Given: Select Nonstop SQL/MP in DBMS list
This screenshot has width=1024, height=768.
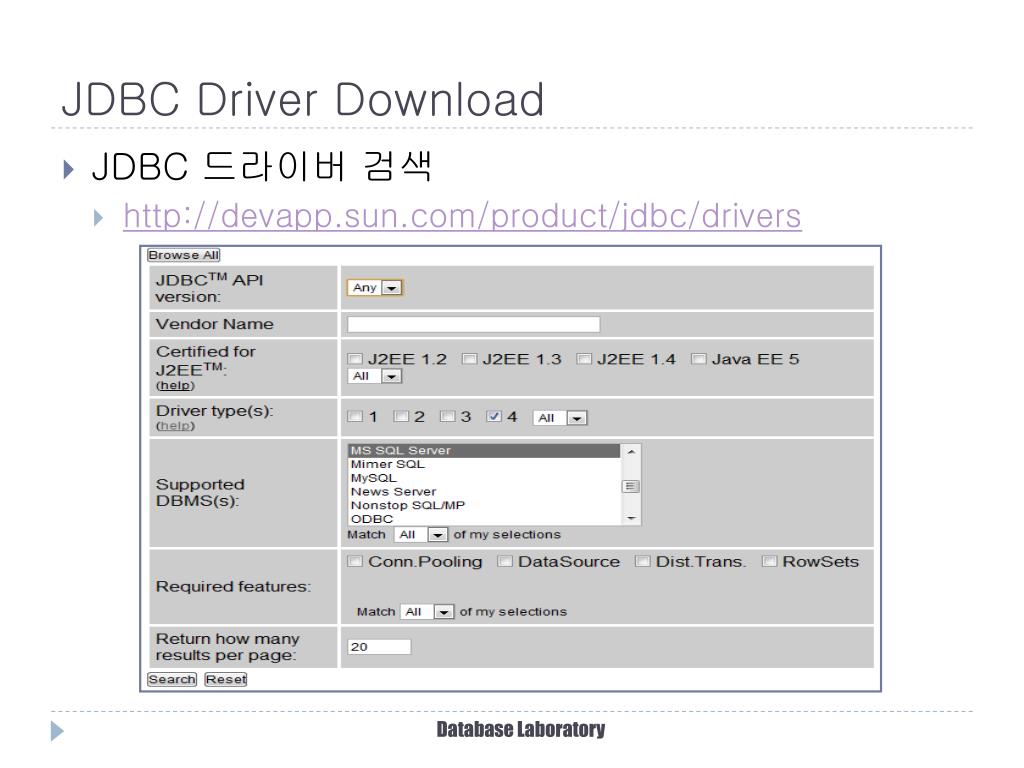Looking at the screenshot, I should click(x=484, y=505).
